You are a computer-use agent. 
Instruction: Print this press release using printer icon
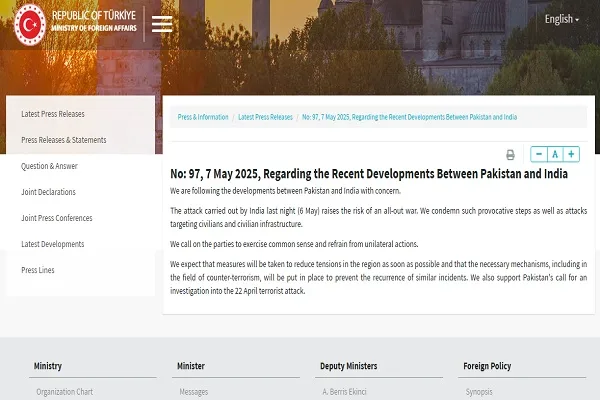pos(510,155)
